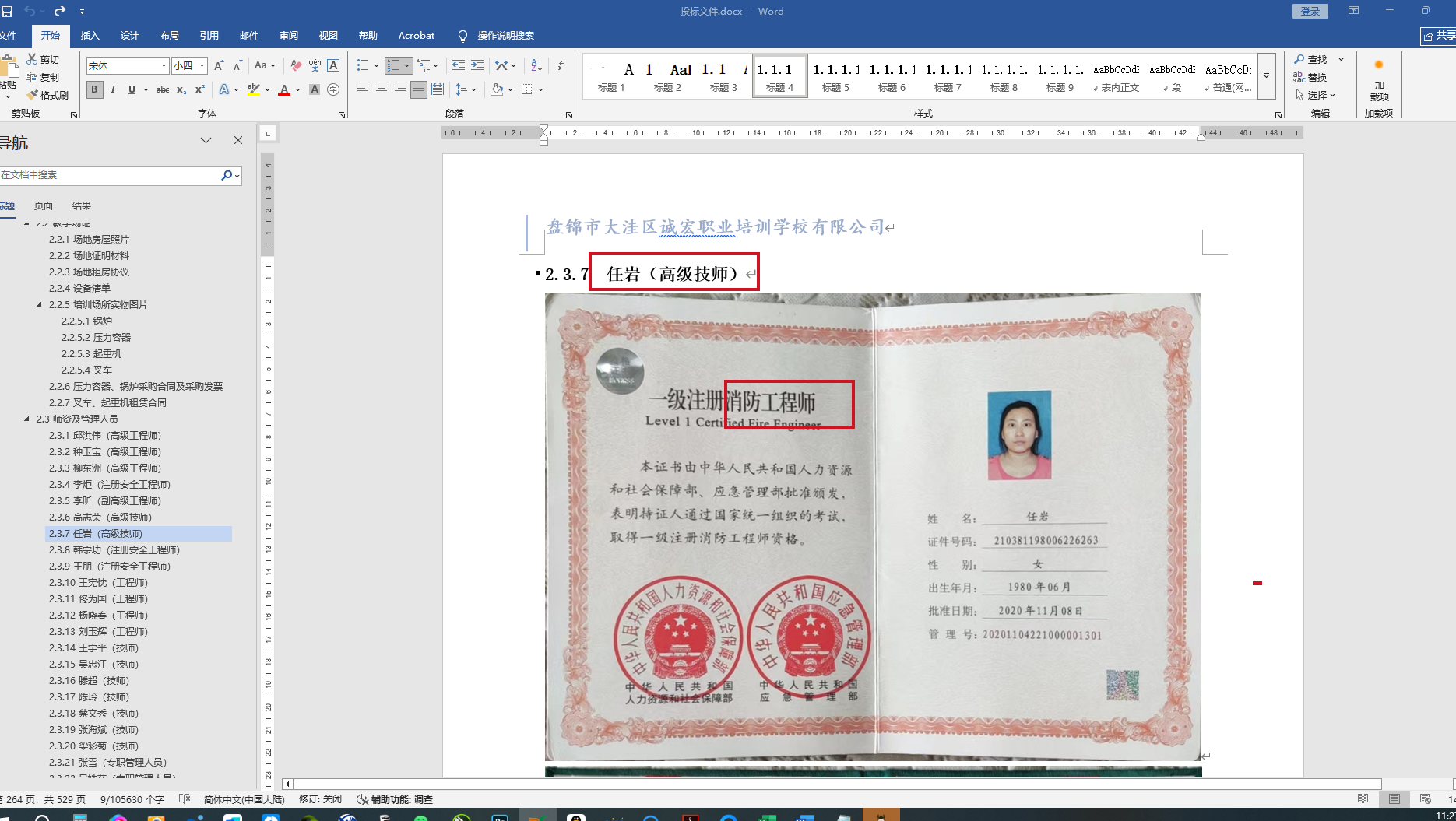Run the 辅助功能 accessibility check in the status bar
Image resolution: width=1456 pixels, height=821 pixels.
coord(395,799)
